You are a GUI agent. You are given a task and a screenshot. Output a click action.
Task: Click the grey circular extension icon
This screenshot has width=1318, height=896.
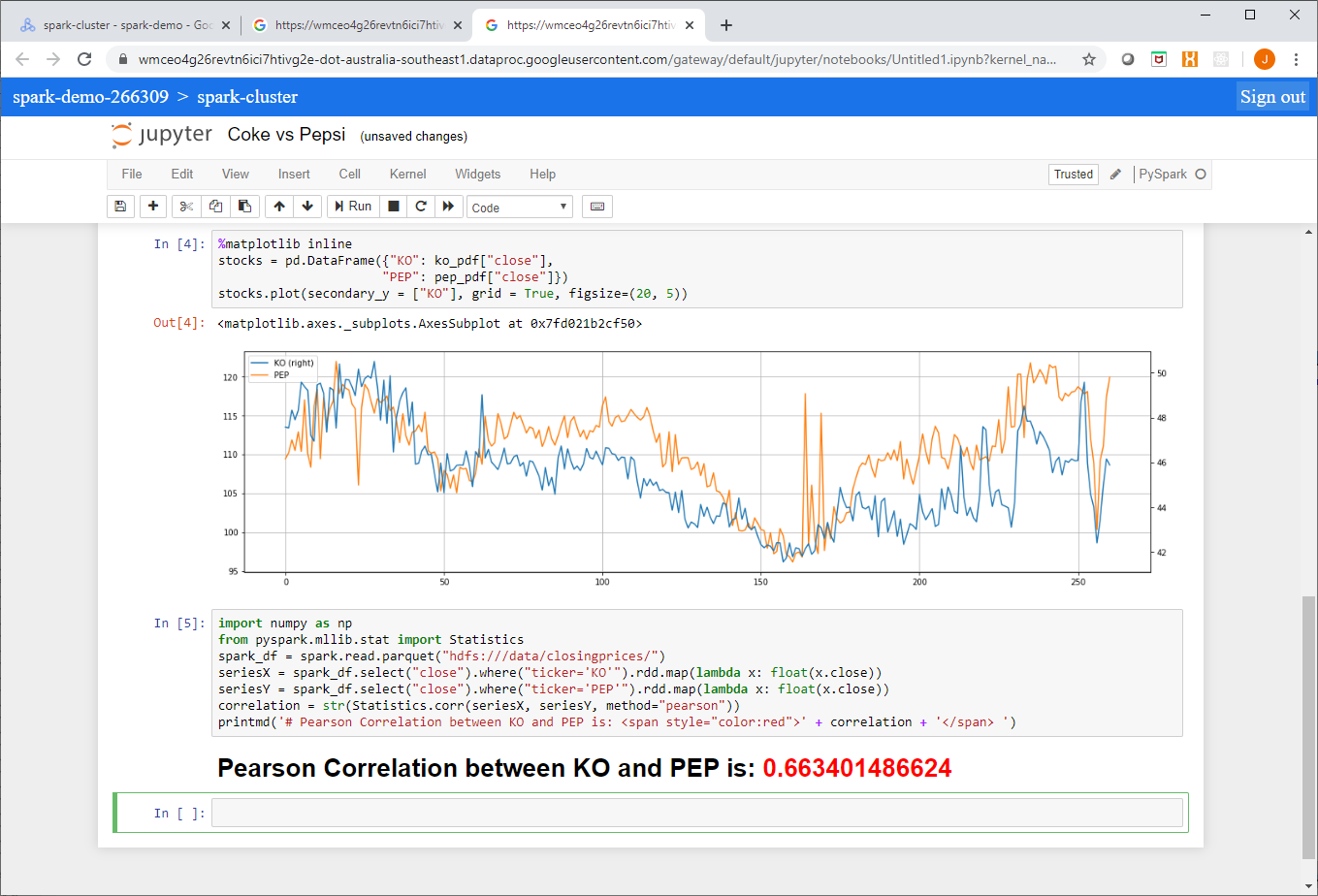coord(1127,59)
